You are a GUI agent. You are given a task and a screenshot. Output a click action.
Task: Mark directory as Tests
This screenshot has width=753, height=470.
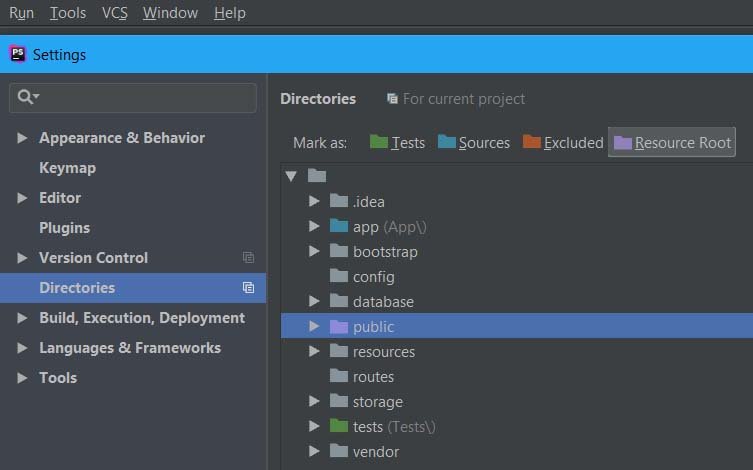(397, 142)
